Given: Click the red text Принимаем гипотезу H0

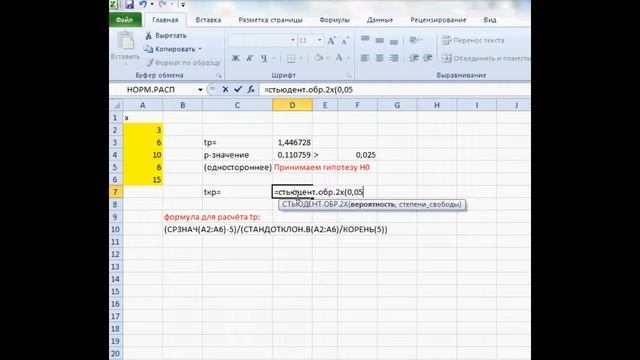Looking at the screenshot, I should click(x=322, y=167).
